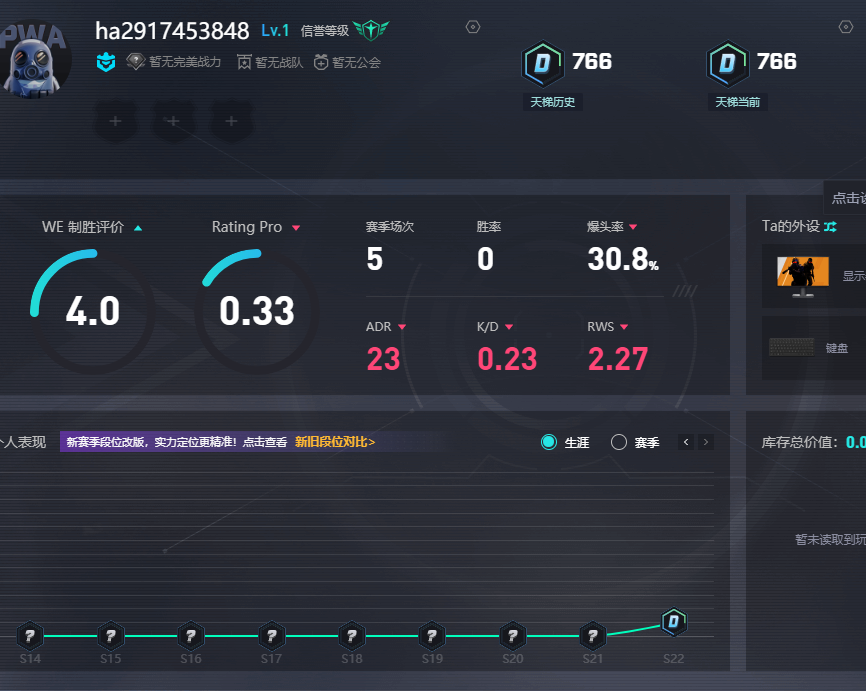Click the green winged 信誉等级 reputation badge
866x698 pixels.
(371, 30)
